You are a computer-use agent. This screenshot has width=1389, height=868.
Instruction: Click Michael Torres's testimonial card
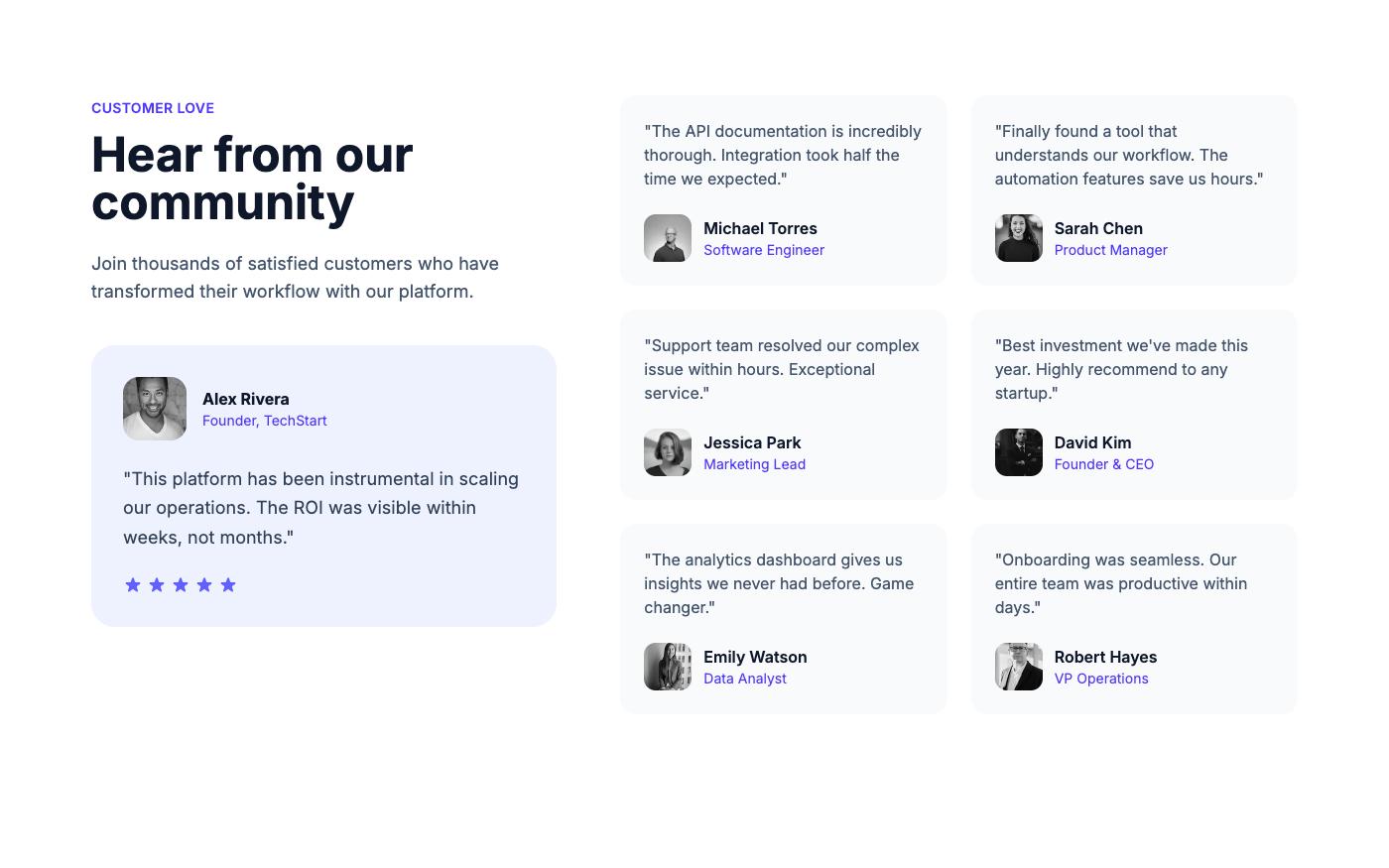coord(783,190)
